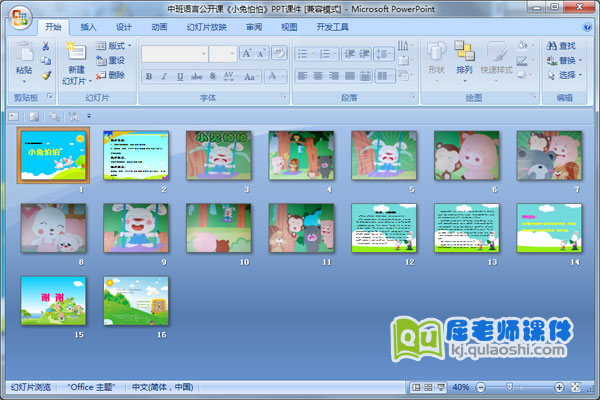
Task: Select slide 12 story text thumbnail
Action: [x=384, y=228]
